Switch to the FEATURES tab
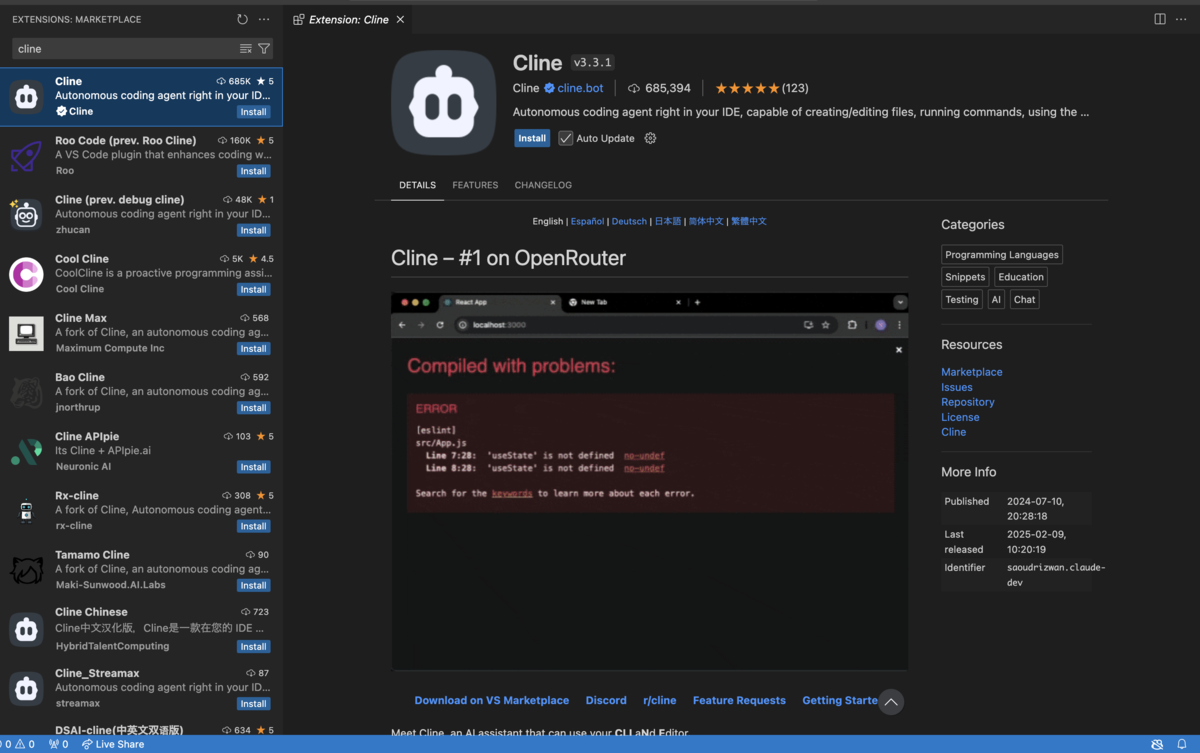This screenshot has height=753, width=1200. click(475, 185)
